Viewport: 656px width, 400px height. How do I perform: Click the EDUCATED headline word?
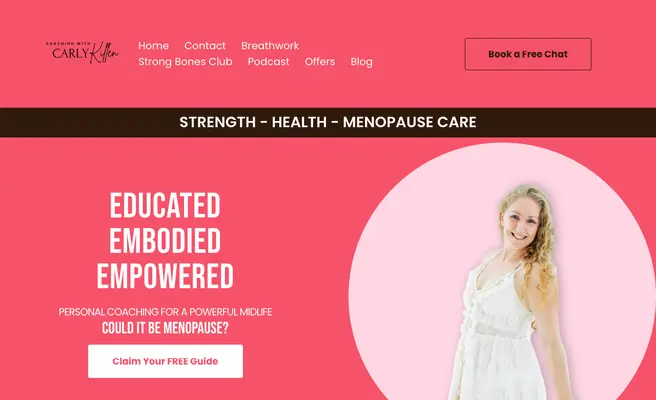(165, 205)
